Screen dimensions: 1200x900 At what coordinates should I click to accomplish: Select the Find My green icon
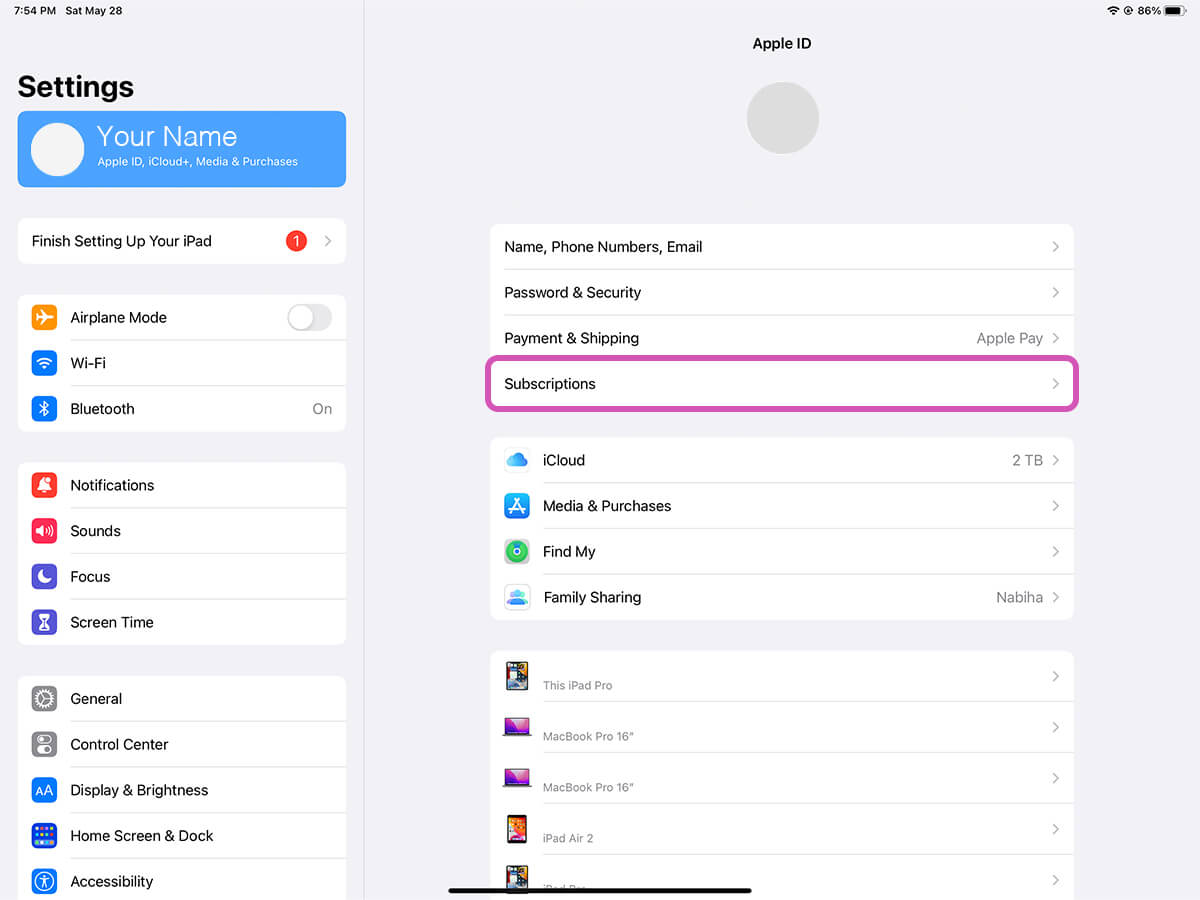coord(516,551)
